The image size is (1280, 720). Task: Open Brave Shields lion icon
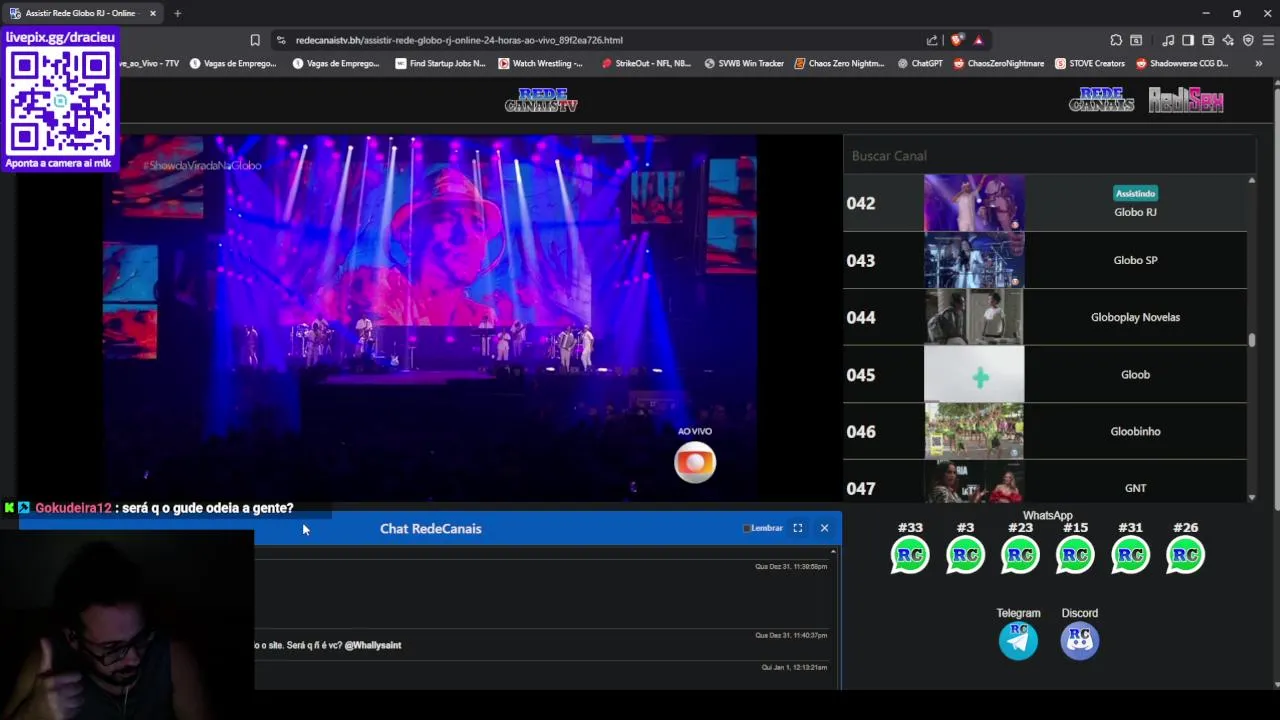957,40
